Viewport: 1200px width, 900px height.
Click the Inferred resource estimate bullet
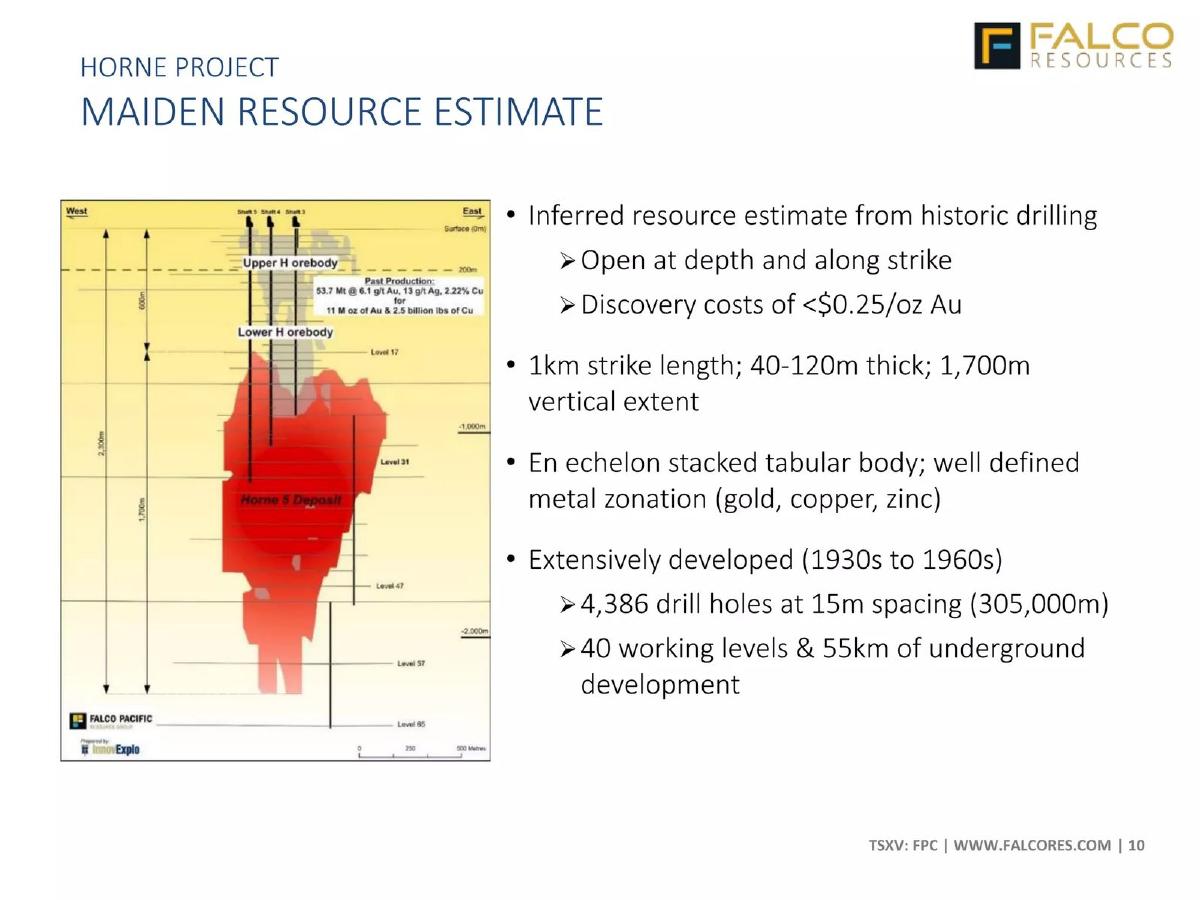812,216
